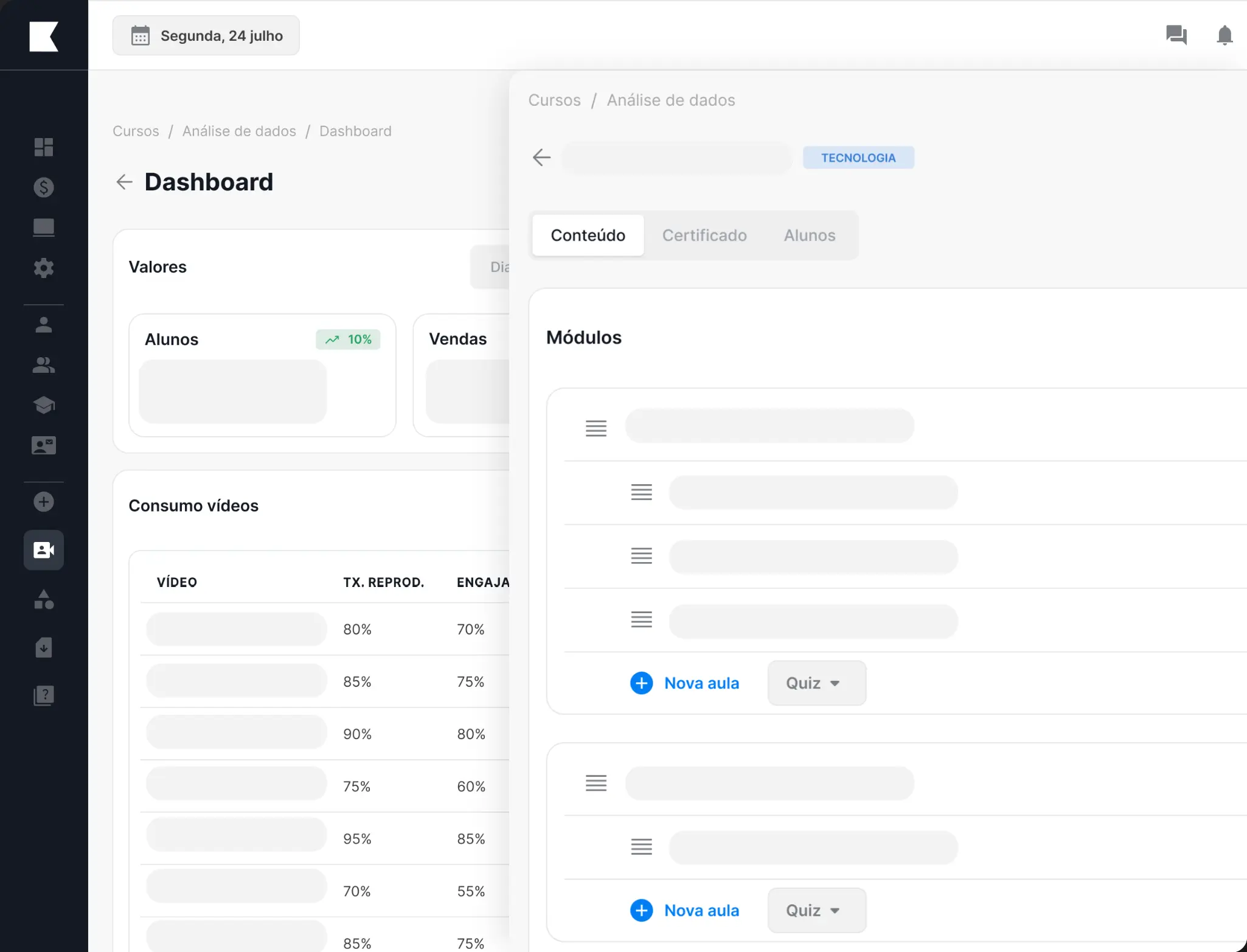The height and width of the screenshot is (952, 1247).
Task: Select the dollar sign finance icon
Action: (x=43, y=187)
